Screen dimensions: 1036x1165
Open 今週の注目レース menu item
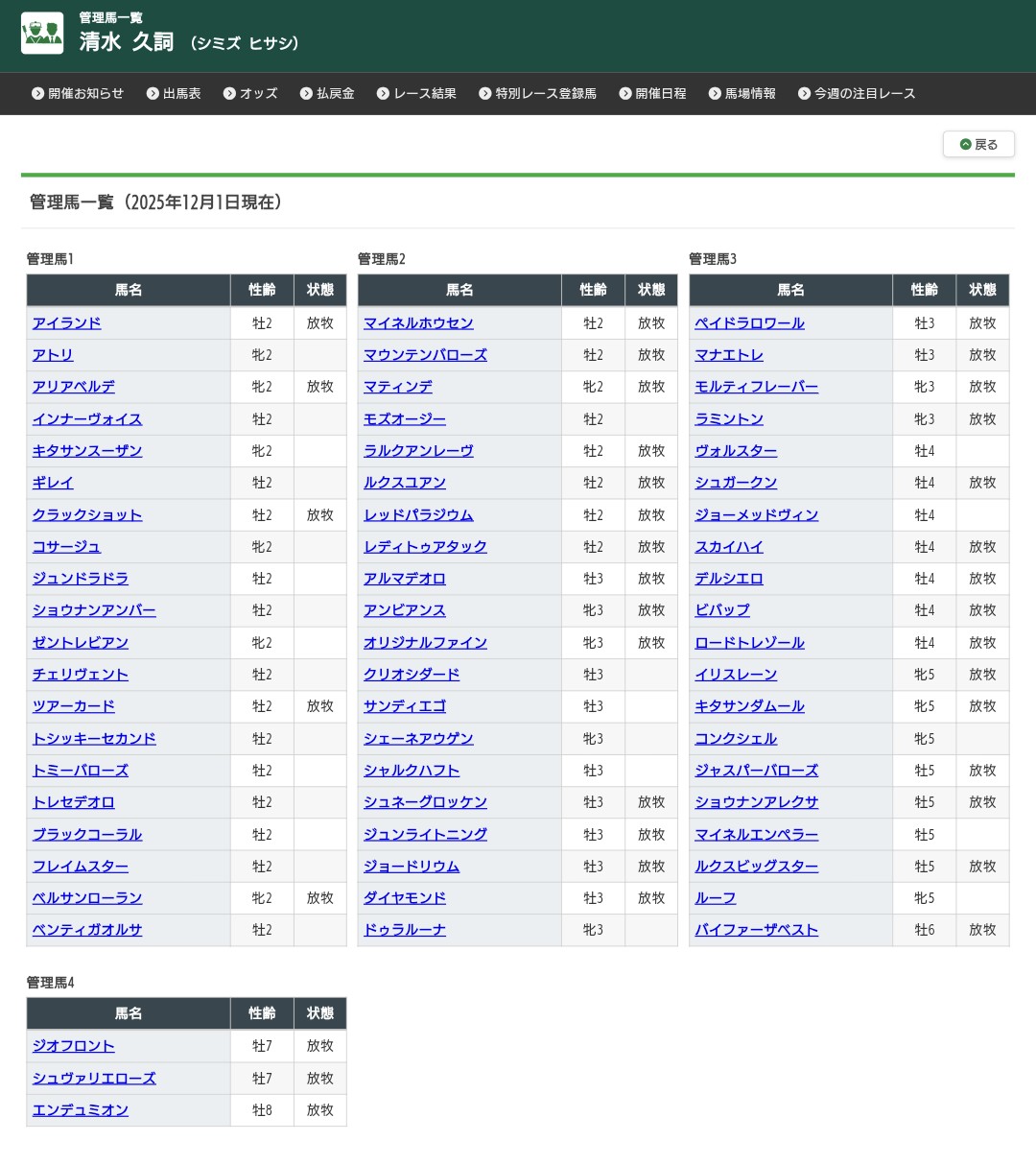tap(857, 93)
